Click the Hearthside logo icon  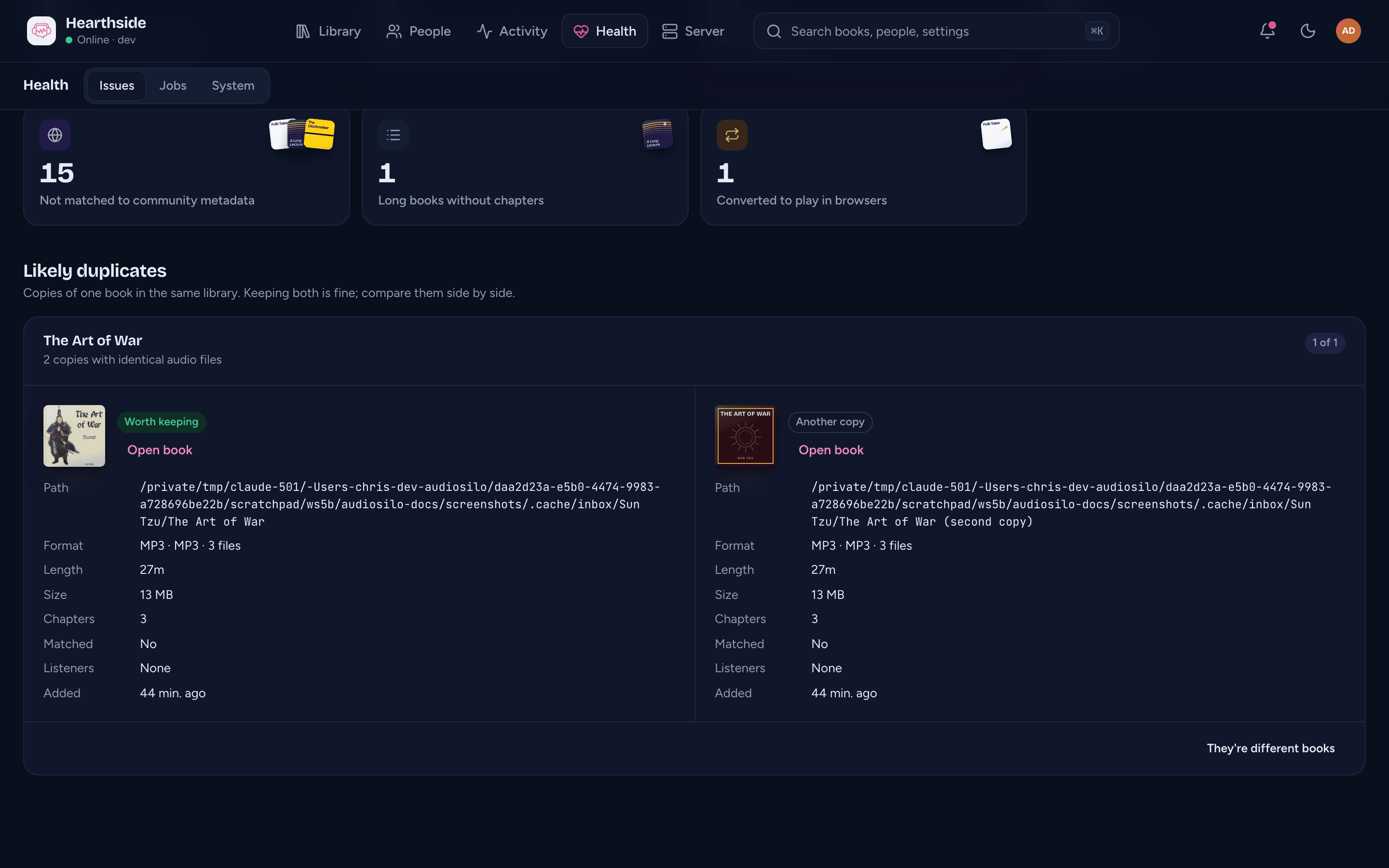(41, 31)
